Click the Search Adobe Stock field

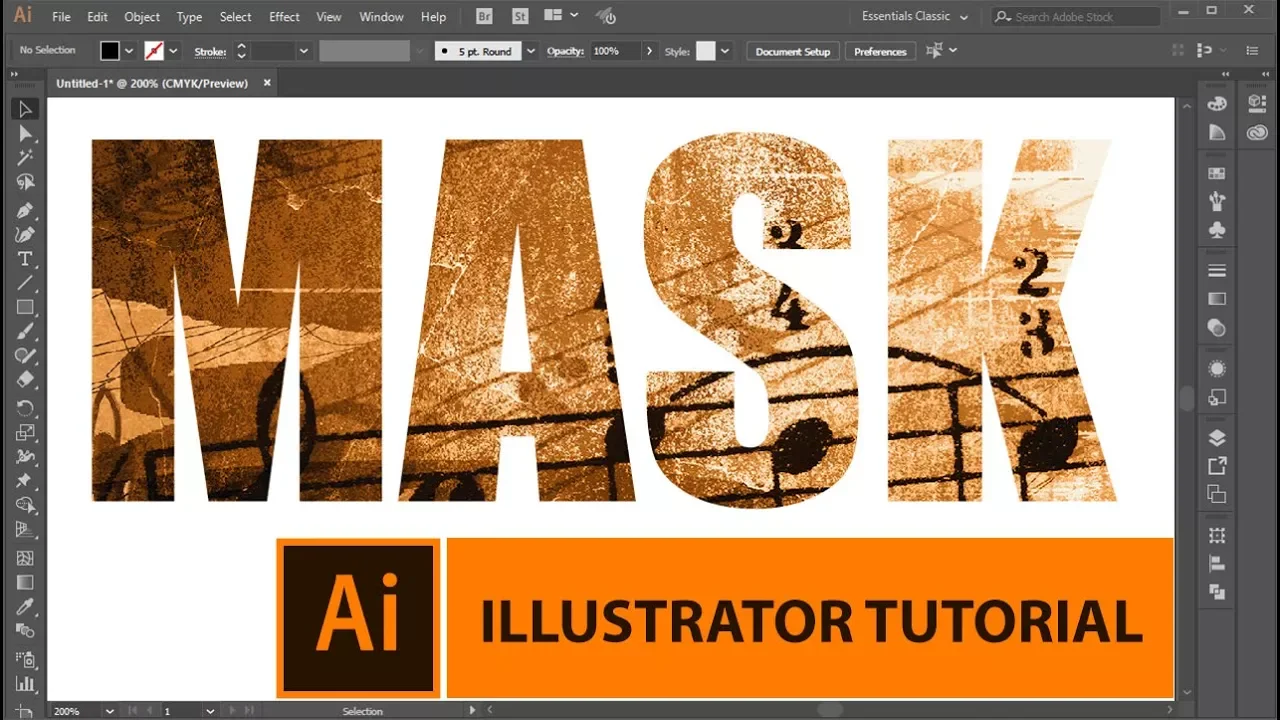[1076, 17]
